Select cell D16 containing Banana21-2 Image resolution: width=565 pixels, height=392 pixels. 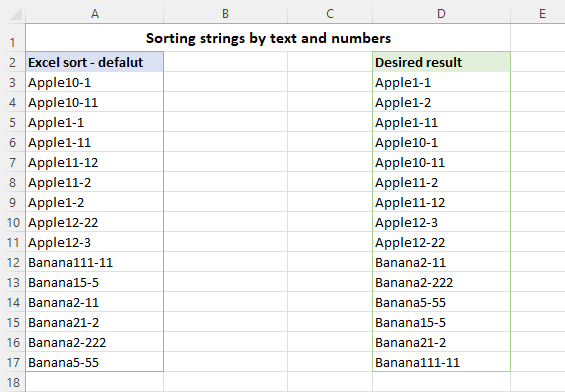[441, 342]
